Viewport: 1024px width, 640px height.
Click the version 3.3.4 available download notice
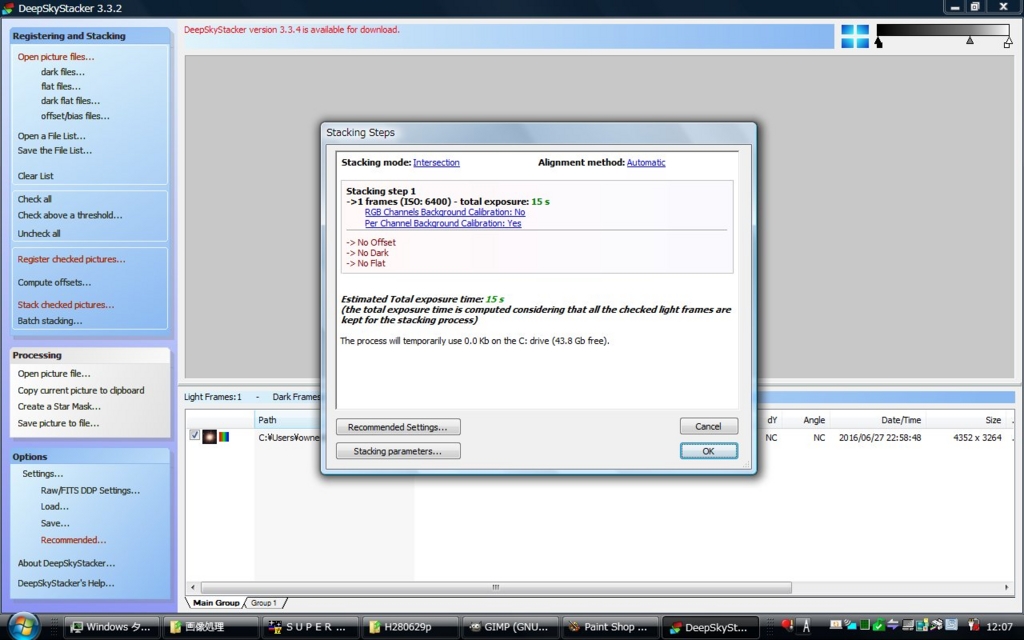[292, 29]
